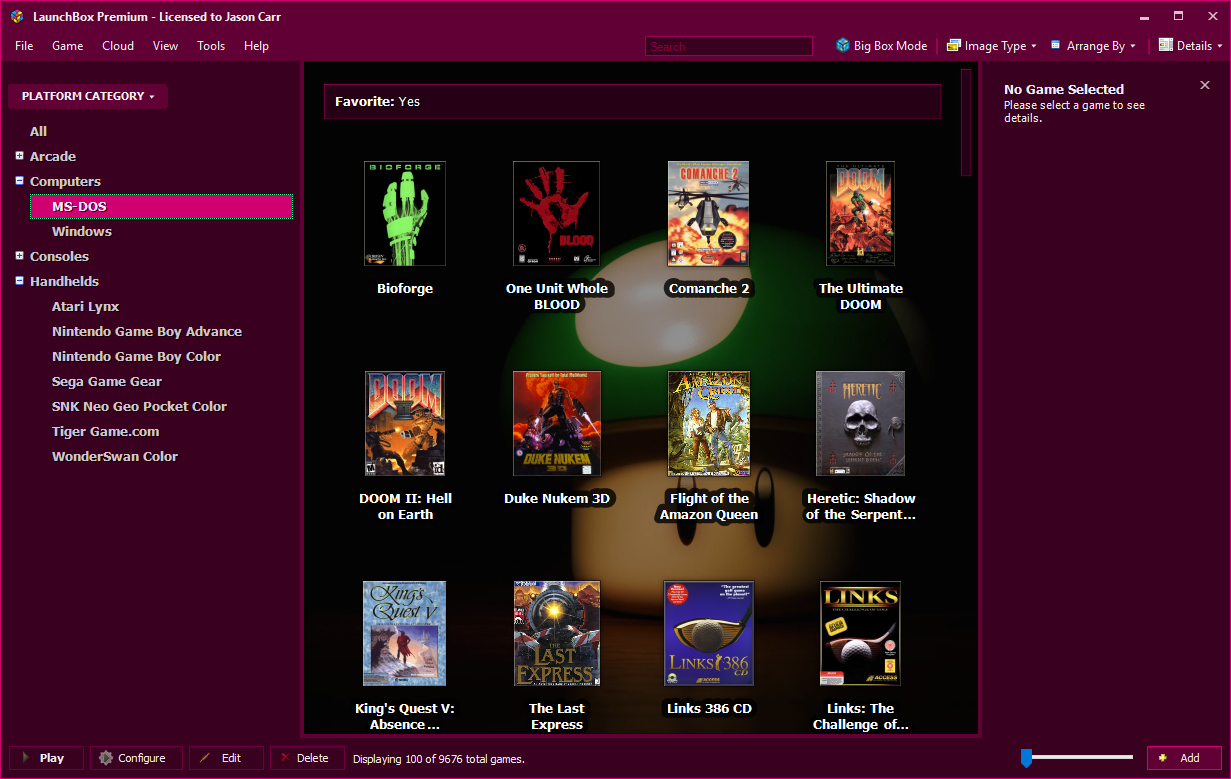Click the Edit button label
This screenshot has width=1231, height=779.
click(231, 758)
